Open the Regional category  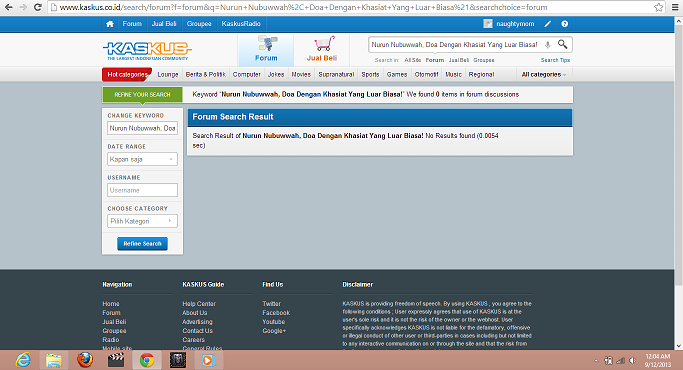pos(481,75)
